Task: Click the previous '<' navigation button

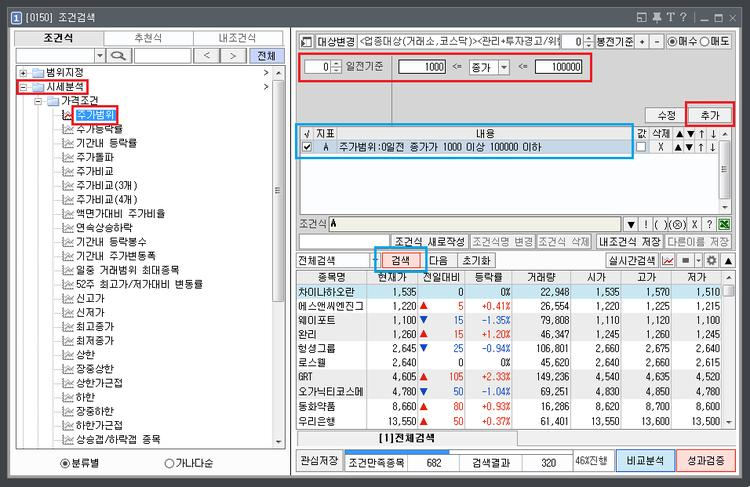Action: point(207,56)
